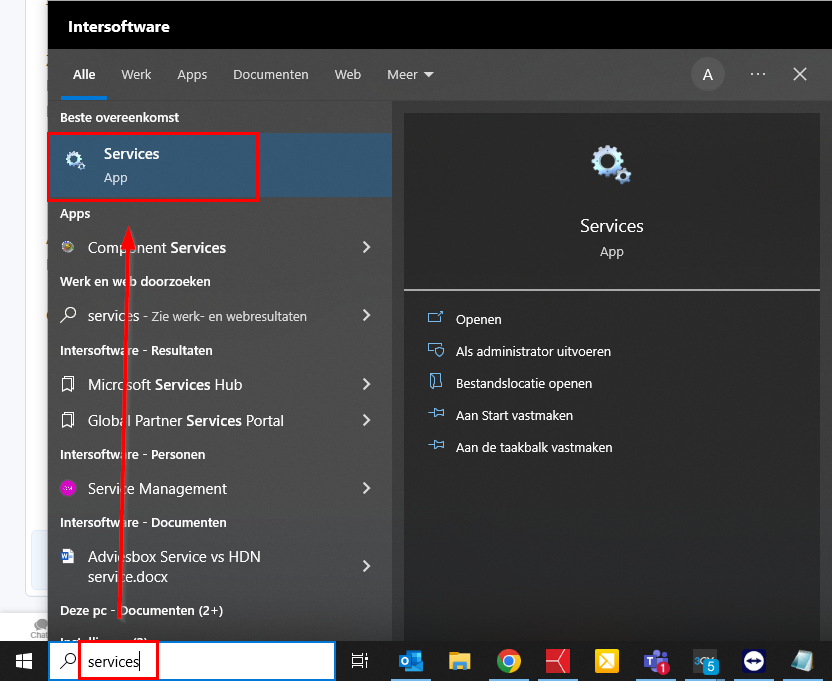
Task: Click the Services gear icon in results list
Action: (75, 160)
